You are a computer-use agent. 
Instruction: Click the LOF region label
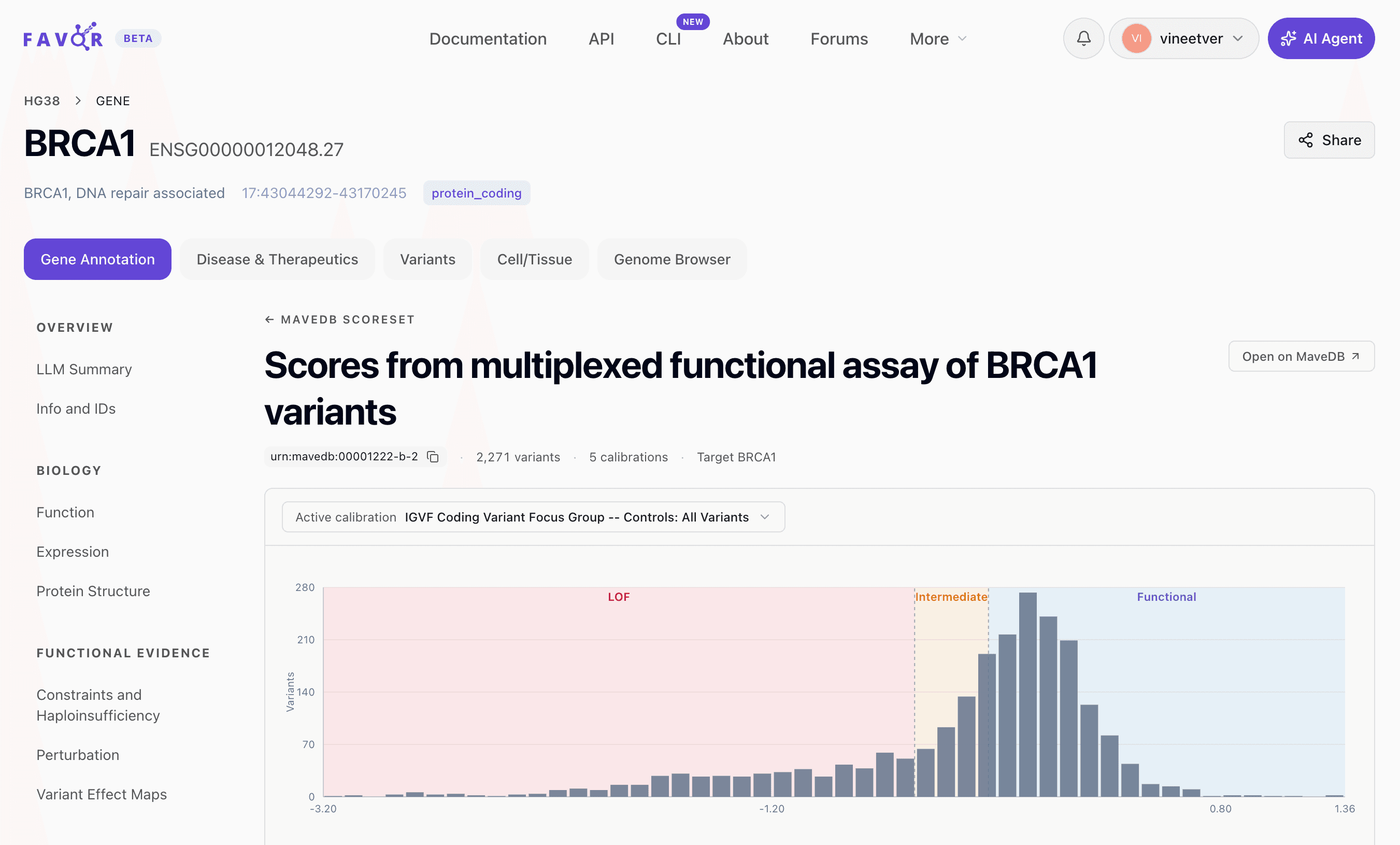click(x=619, y=597)
